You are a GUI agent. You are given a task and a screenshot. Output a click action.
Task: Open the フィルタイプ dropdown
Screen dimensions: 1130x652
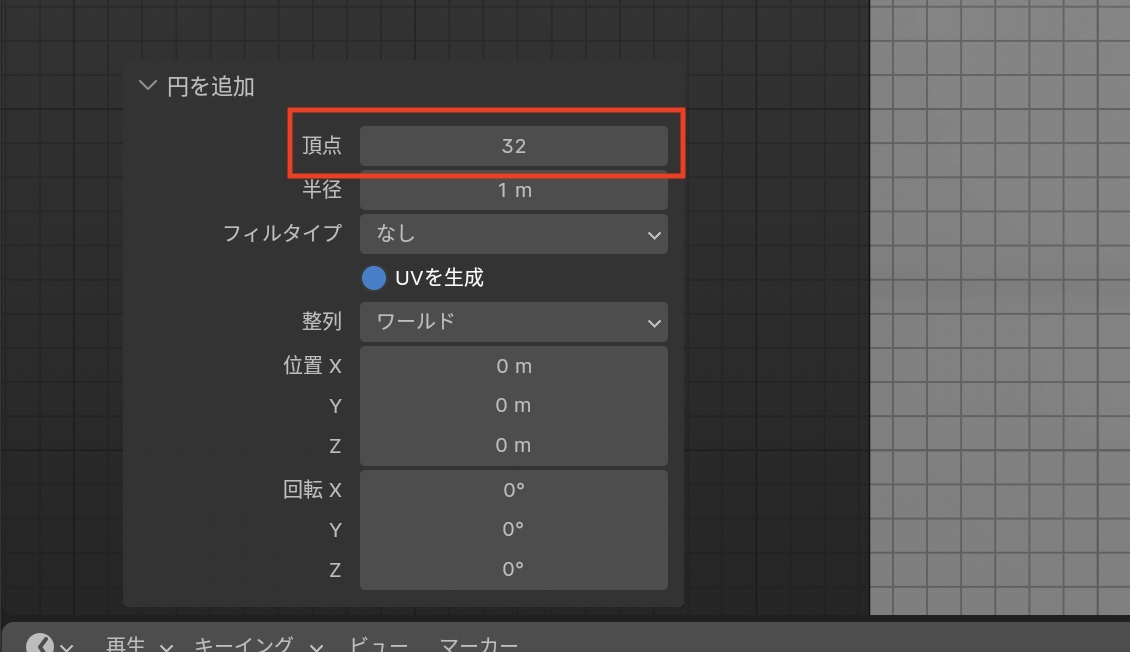[513, 234]
